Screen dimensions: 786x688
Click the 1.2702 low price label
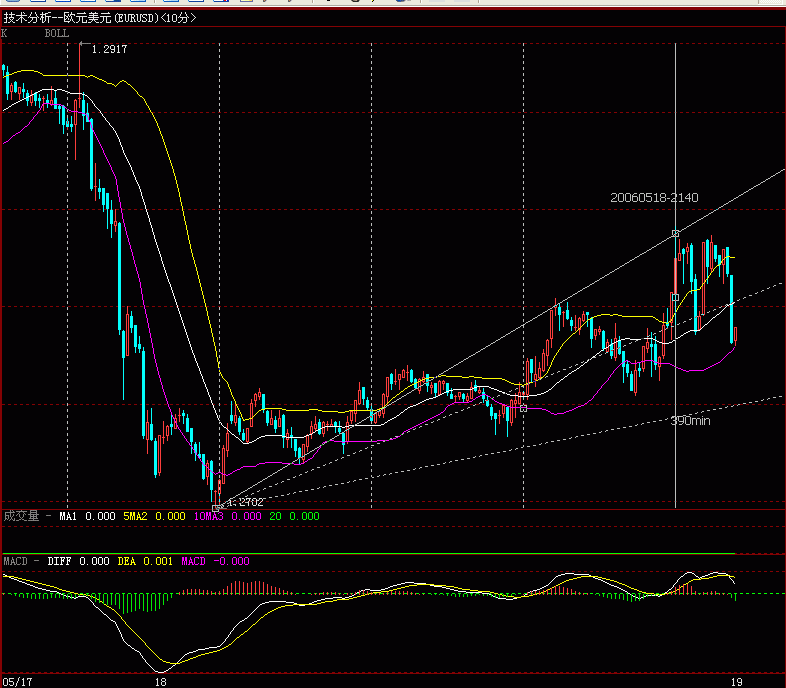coord(245,502)
